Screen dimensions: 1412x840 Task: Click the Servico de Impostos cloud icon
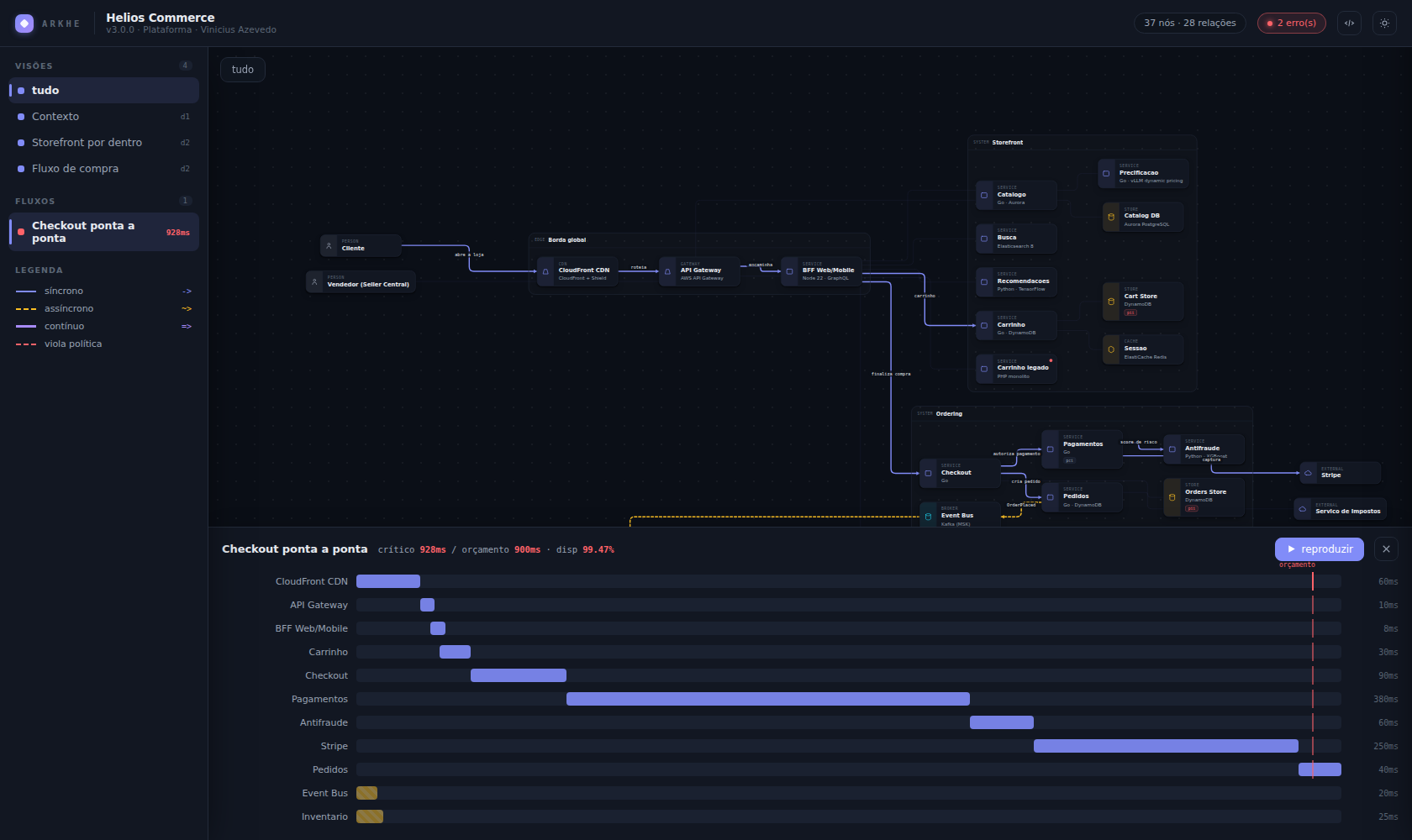pyautogui.click(x=1303, y=509)
